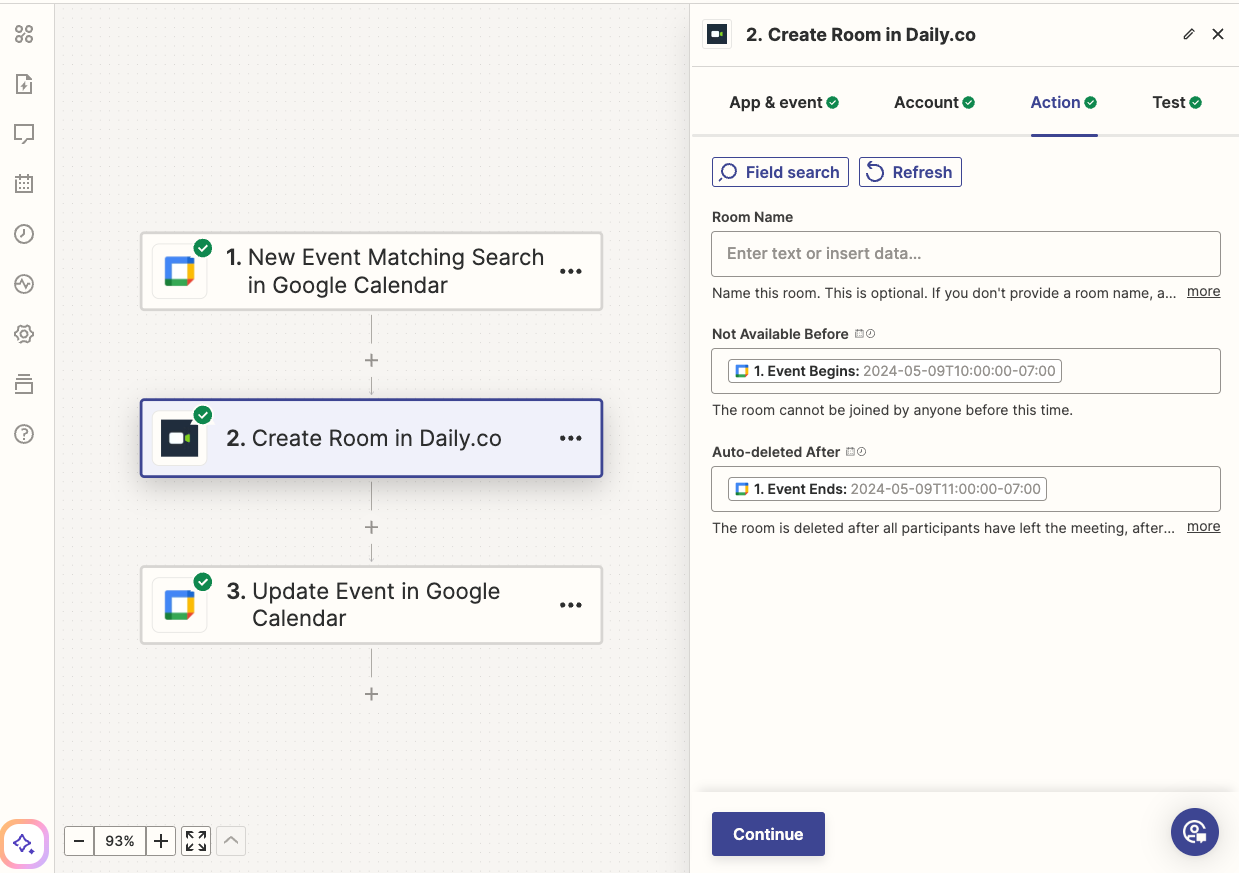The height and width of the screenshot is (873, 1239).
Task: Click the Field search button
Action: [x=780, y=172]
